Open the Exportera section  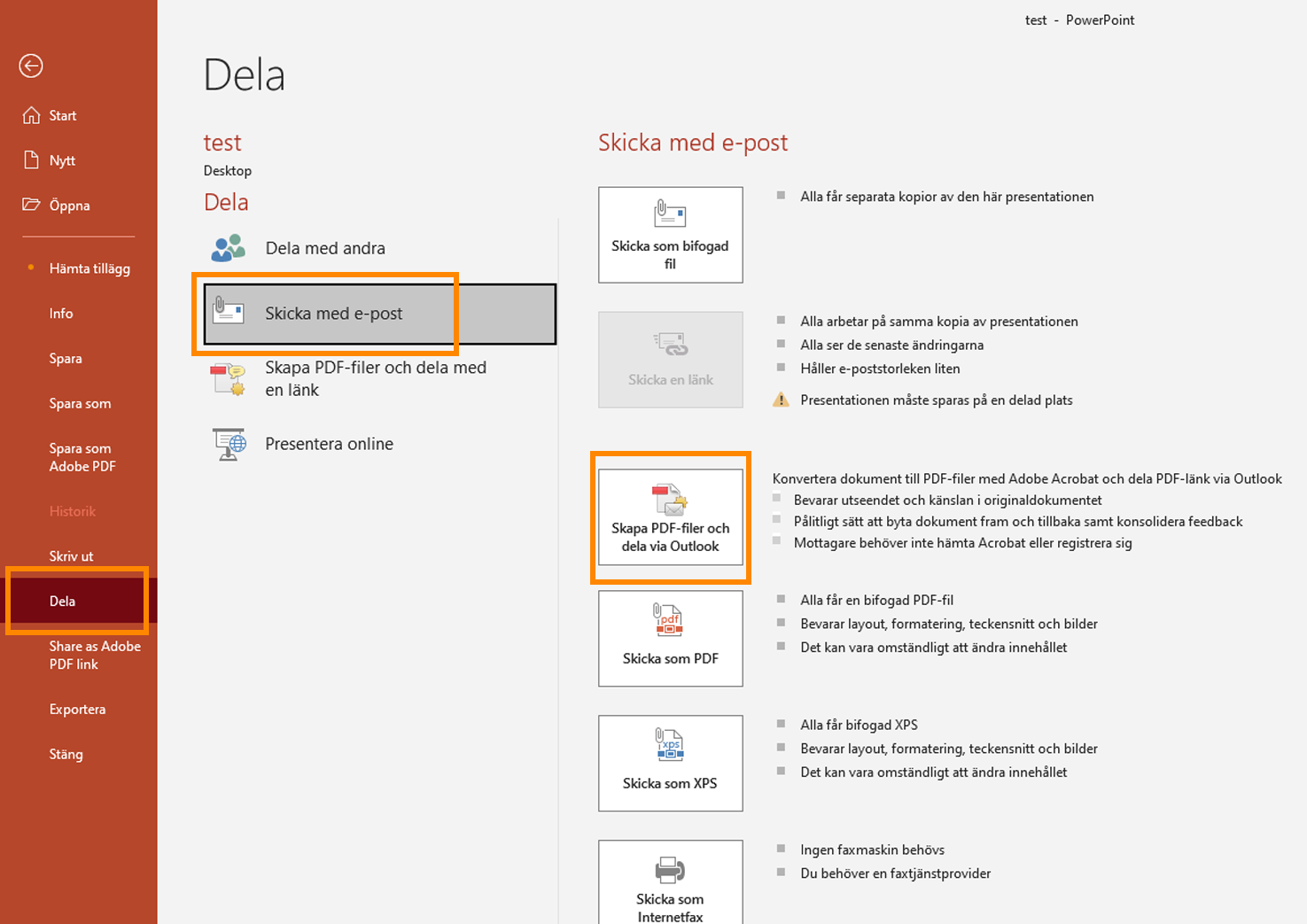pyautogui.click(x=77, y=709)
